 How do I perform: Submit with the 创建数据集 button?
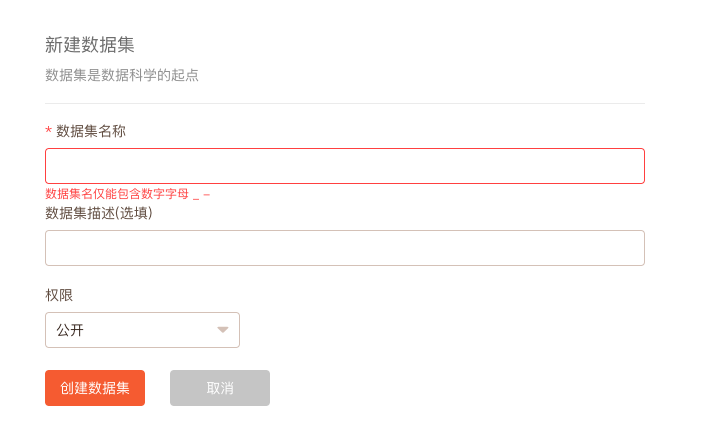pyautogui.click(x=95, y=388)
